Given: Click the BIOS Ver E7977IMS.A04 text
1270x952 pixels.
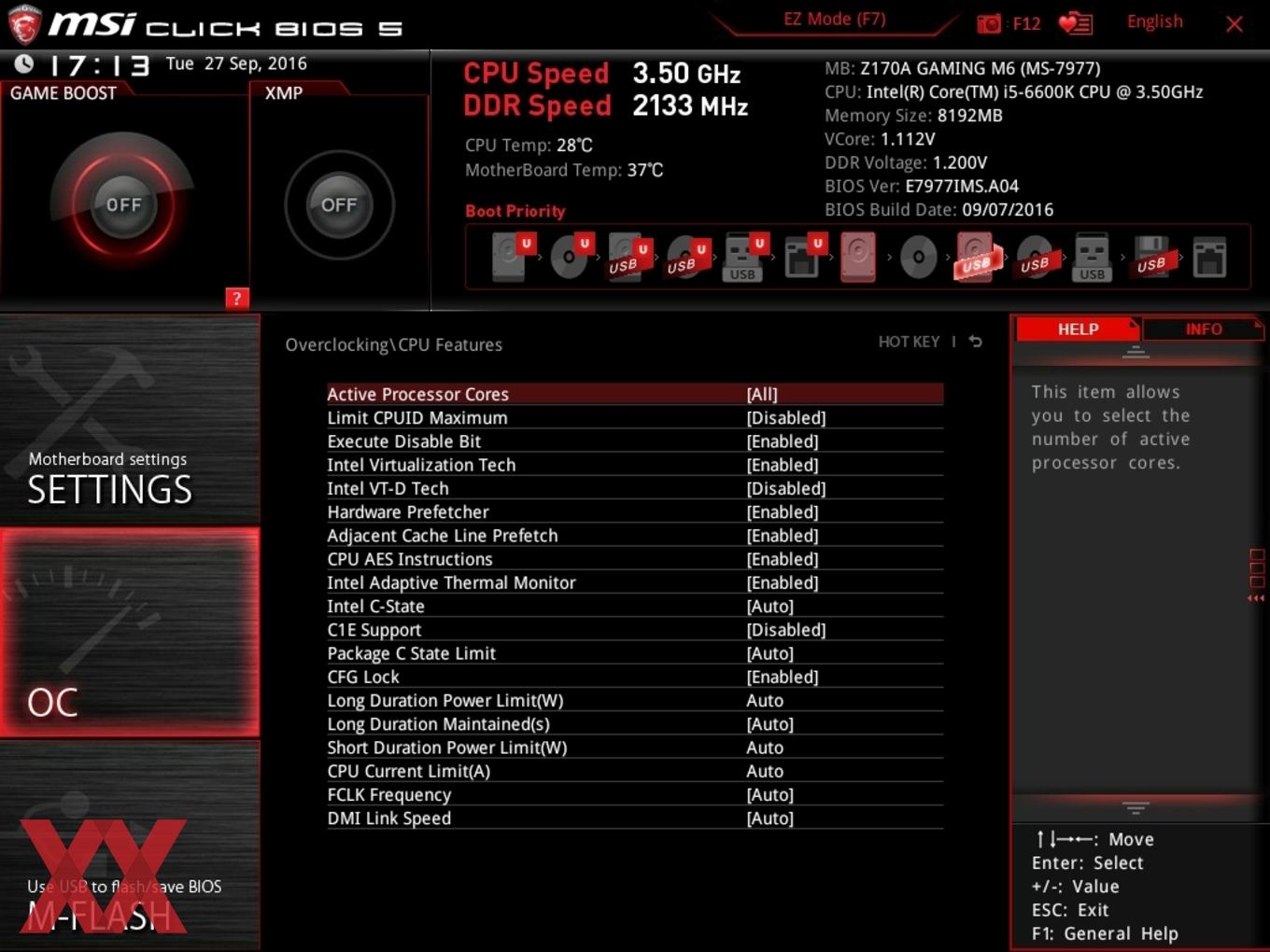Looking at the screenshot, I should point(922,186).
